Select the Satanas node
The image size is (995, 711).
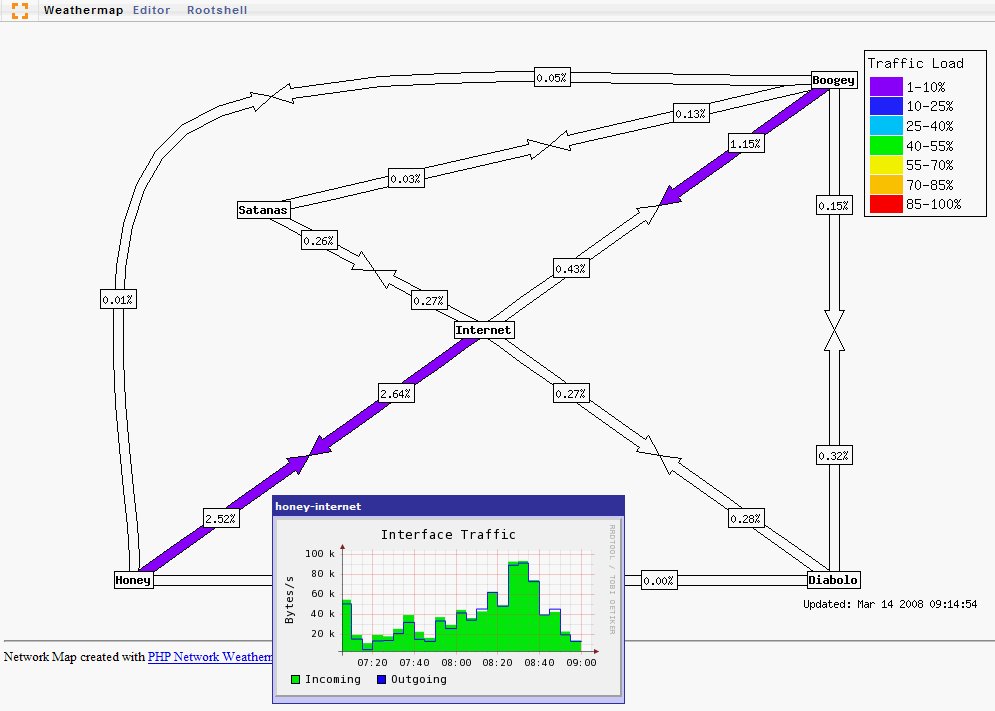263,210
